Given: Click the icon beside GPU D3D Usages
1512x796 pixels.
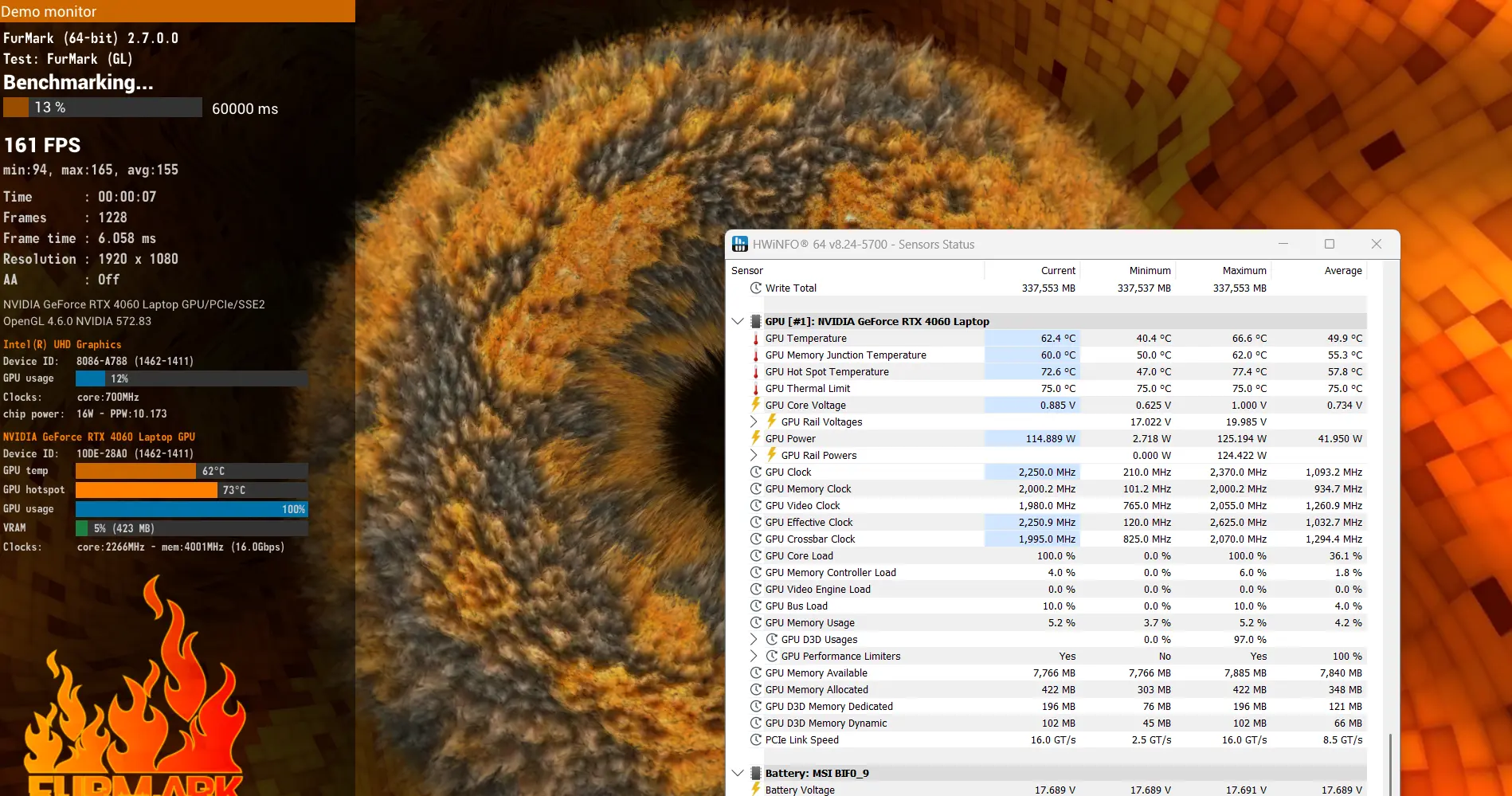Looking at the screenshot, I should coord(772,639).
